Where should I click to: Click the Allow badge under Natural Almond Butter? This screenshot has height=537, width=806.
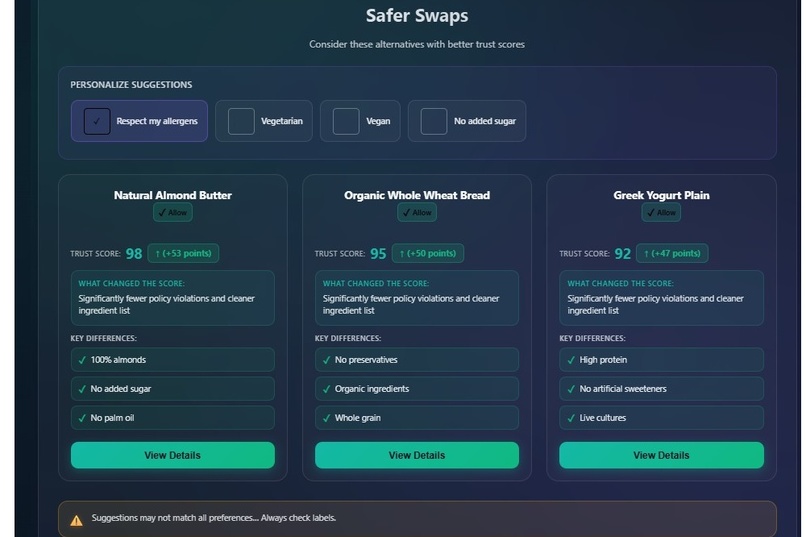[173, 213]
